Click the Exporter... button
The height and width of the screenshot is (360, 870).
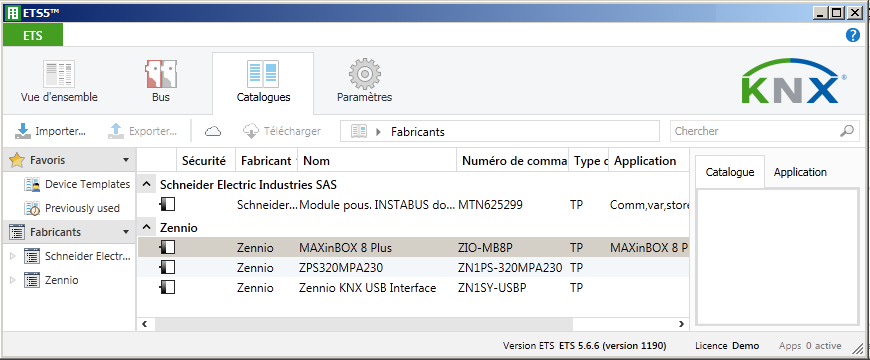(x=143, y=131)
